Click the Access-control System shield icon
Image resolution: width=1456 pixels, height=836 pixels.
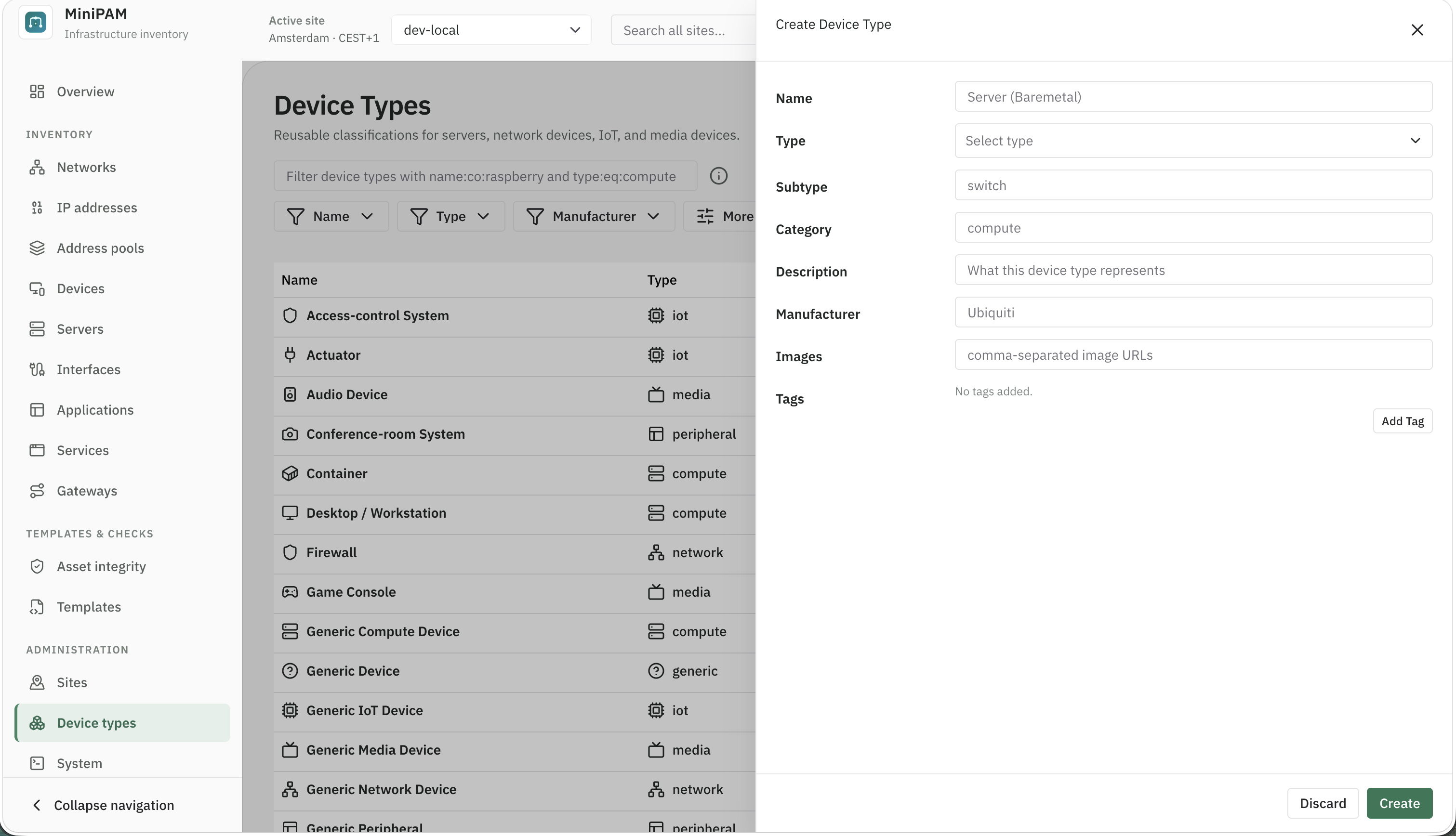pyautogui.click(x=290, y=315)
